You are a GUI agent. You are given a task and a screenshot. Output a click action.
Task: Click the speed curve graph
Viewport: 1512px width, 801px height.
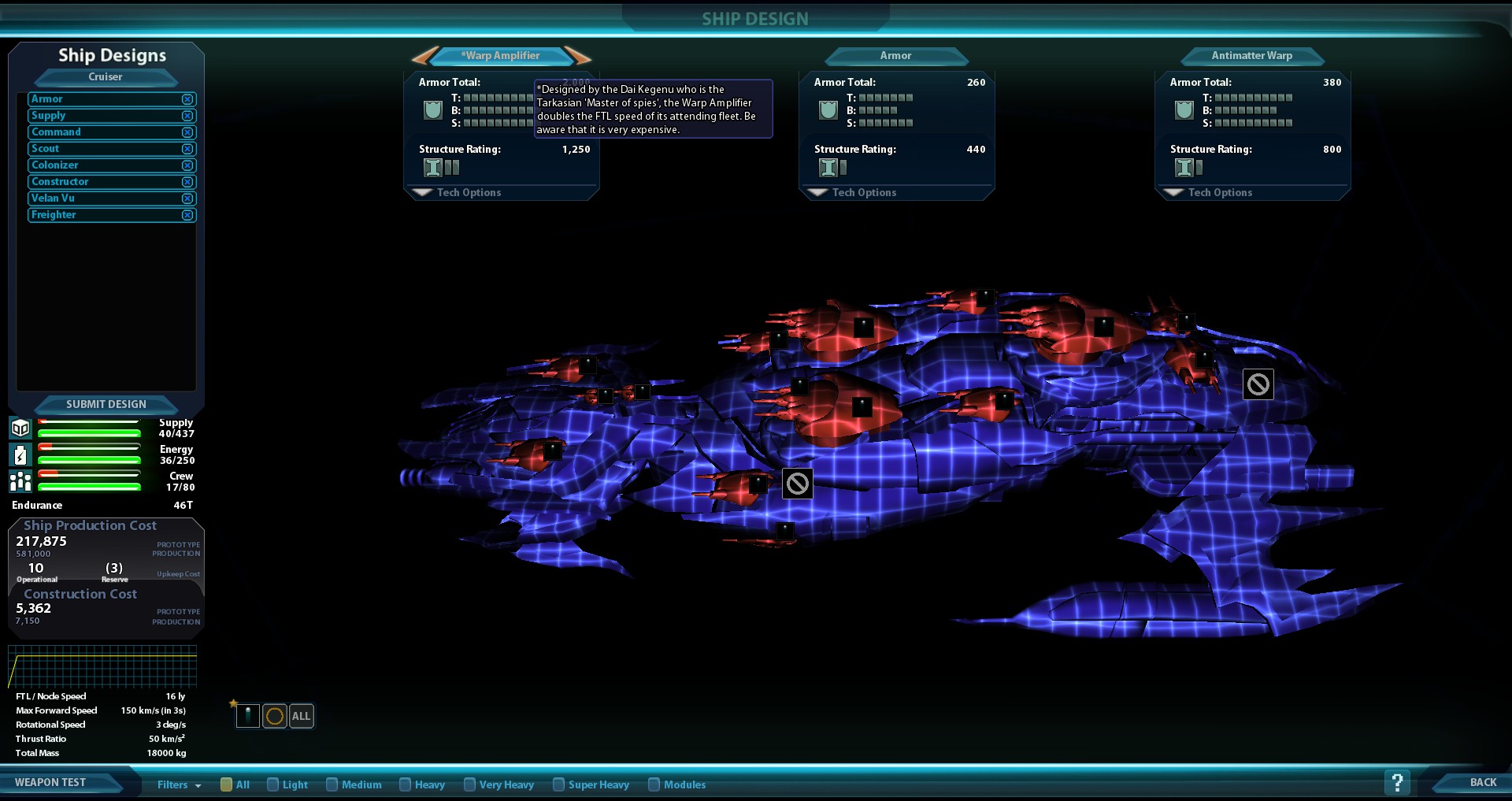(x=102, y=666)
